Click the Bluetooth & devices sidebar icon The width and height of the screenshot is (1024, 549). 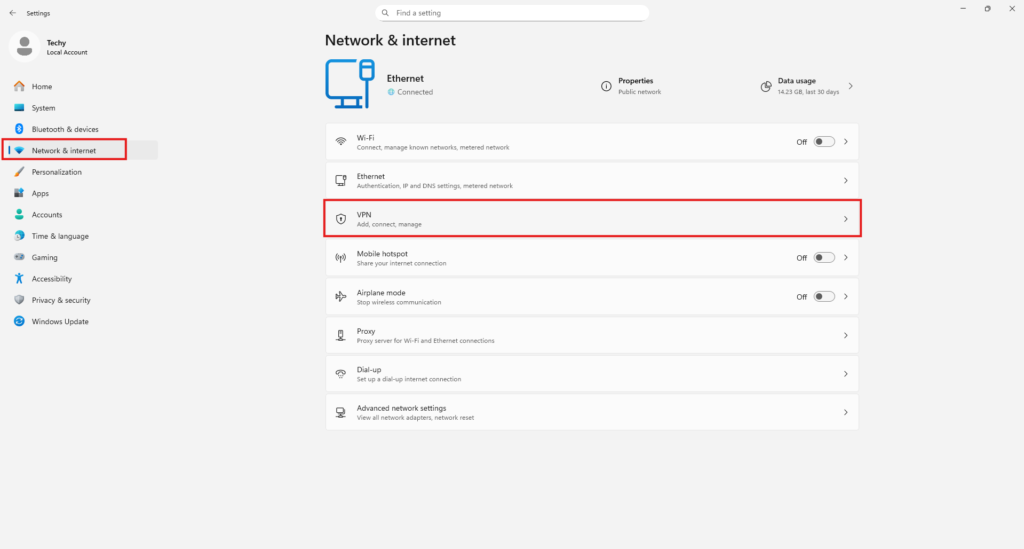tap(19, 129)
